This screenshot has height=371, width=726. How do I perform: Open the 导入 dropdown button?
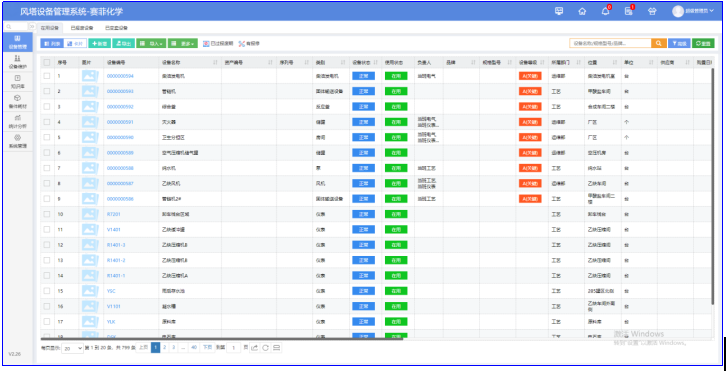click(151, 43)
